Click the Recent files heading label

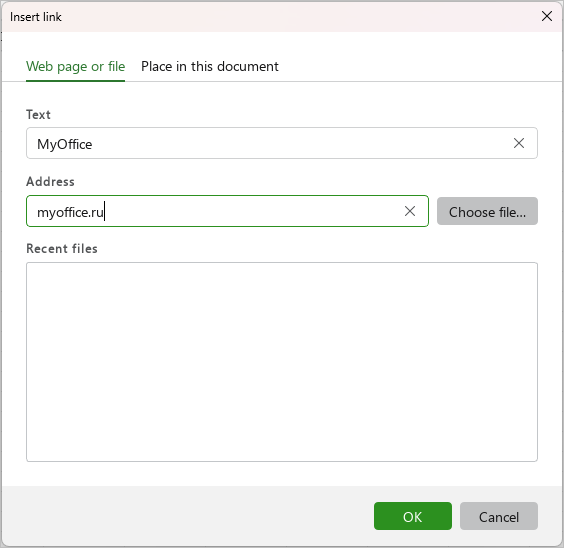coord(62,248)
